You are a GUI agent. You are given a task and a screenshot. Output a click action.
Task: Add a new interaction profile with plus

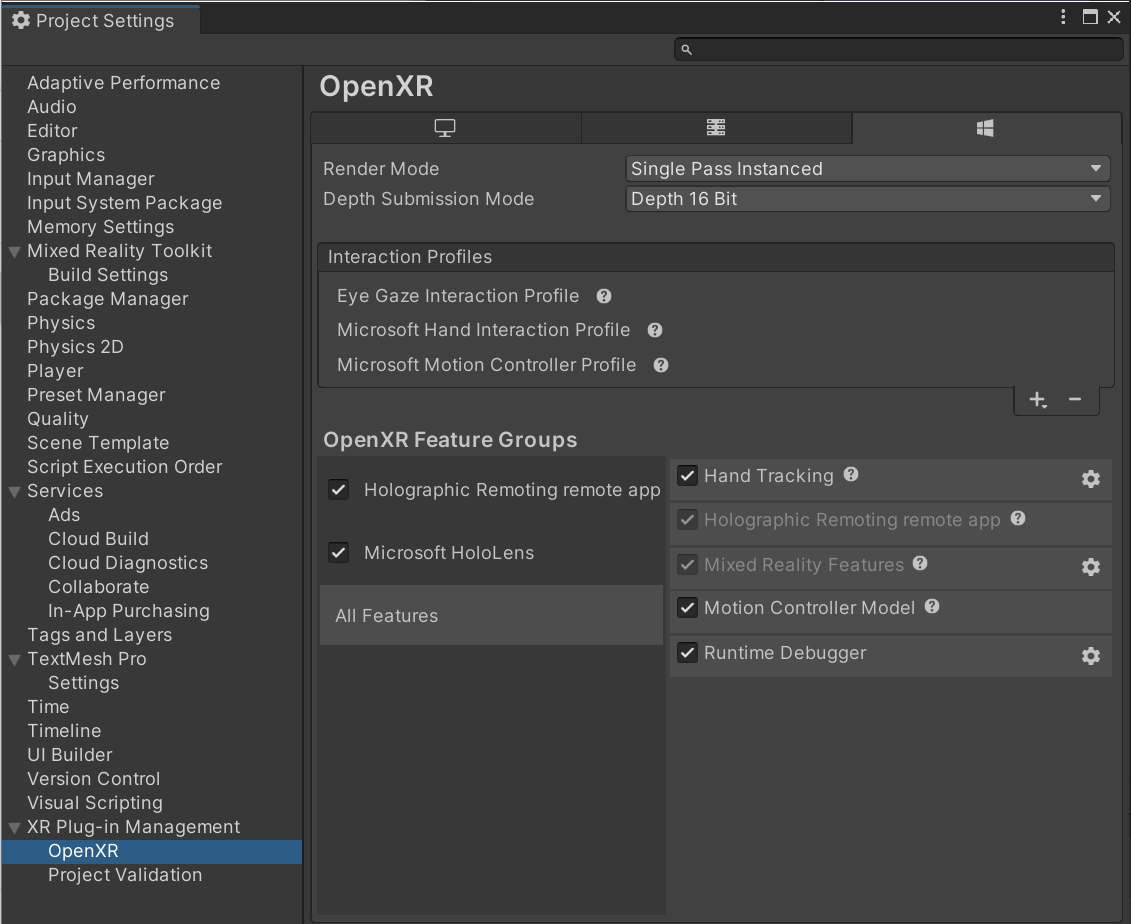point(1037,400)
